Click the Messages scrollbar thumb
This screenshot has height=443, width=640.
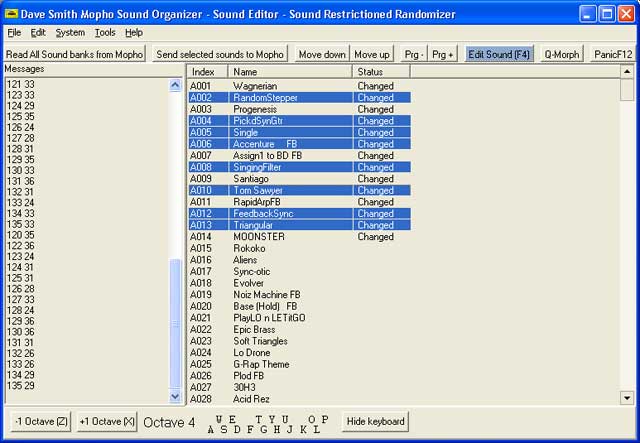pyautogui.click(x=175, y=325)
